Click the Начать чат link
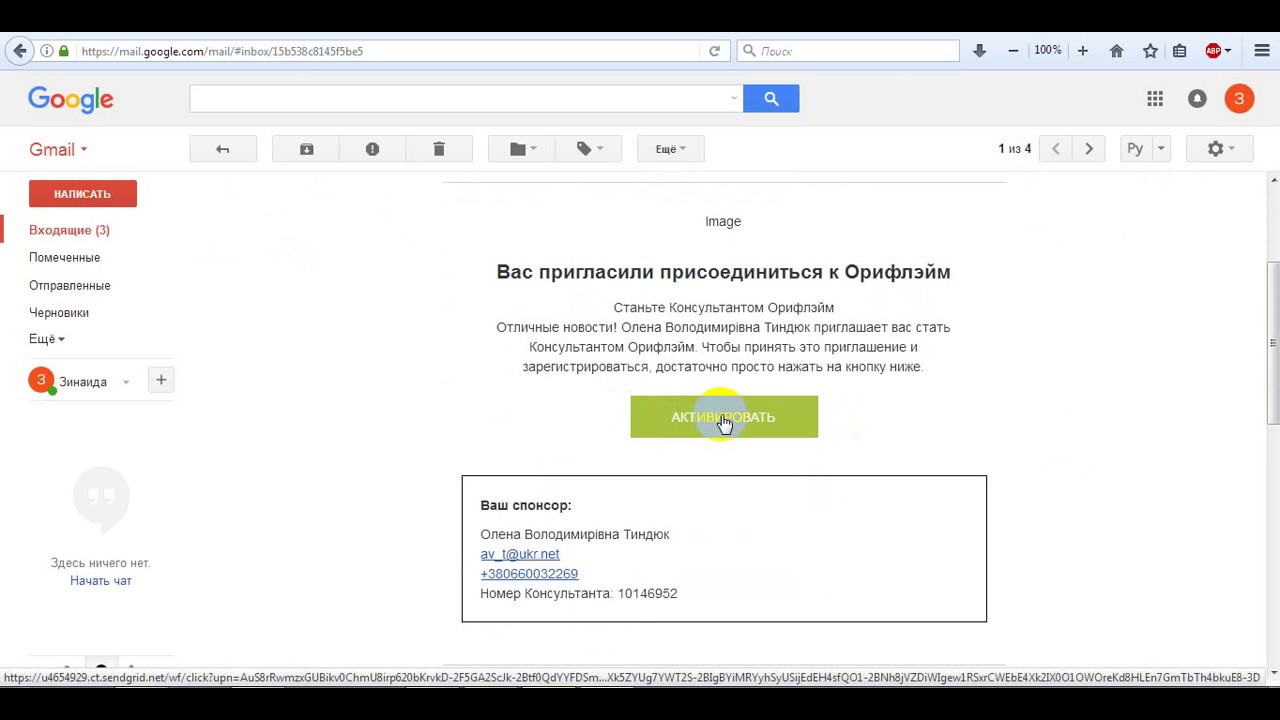The height and width of the screenshot is (720, 1280). click(x=101, y=581)
